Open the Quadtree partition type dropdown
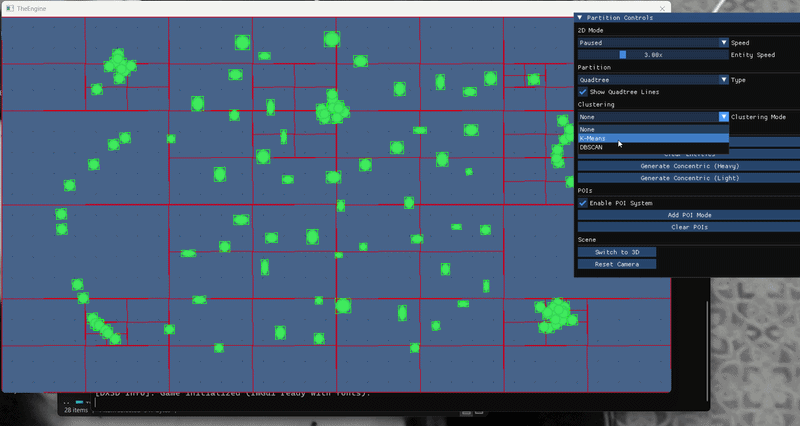 pyautogui.click(x=652, y=80)
